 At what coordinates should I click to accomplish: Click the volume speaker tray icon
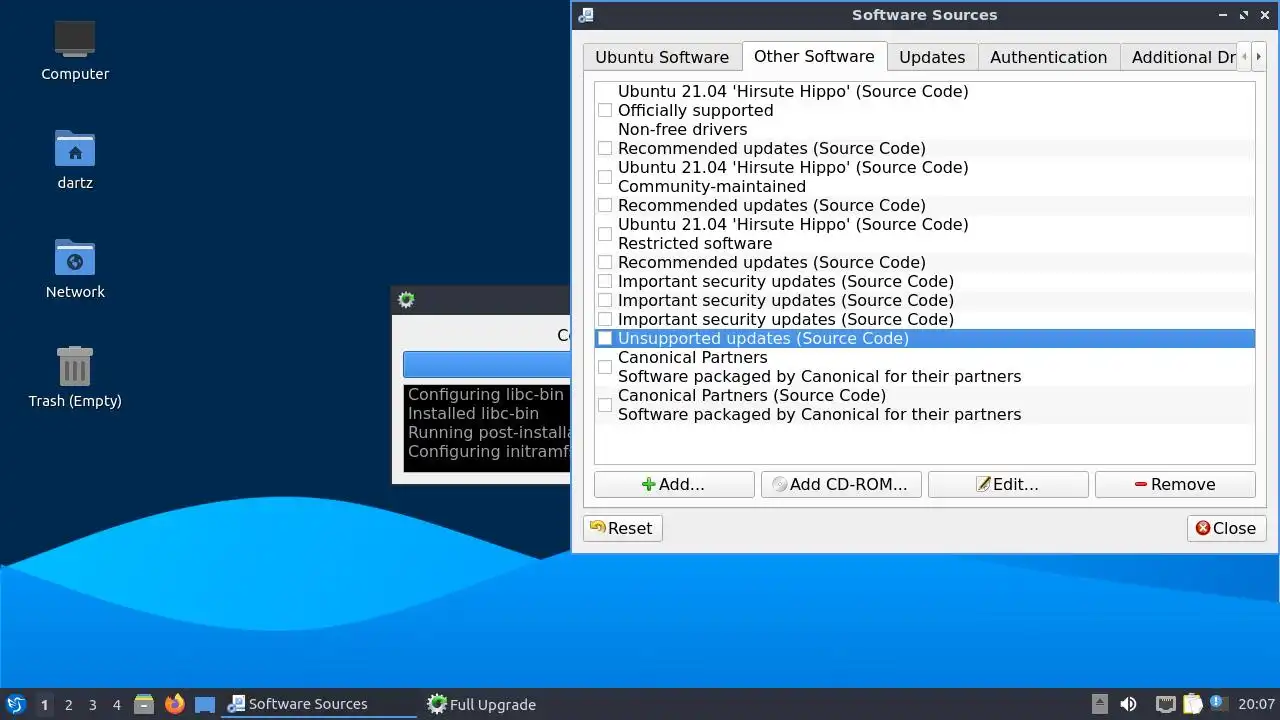pos(1128,704)
